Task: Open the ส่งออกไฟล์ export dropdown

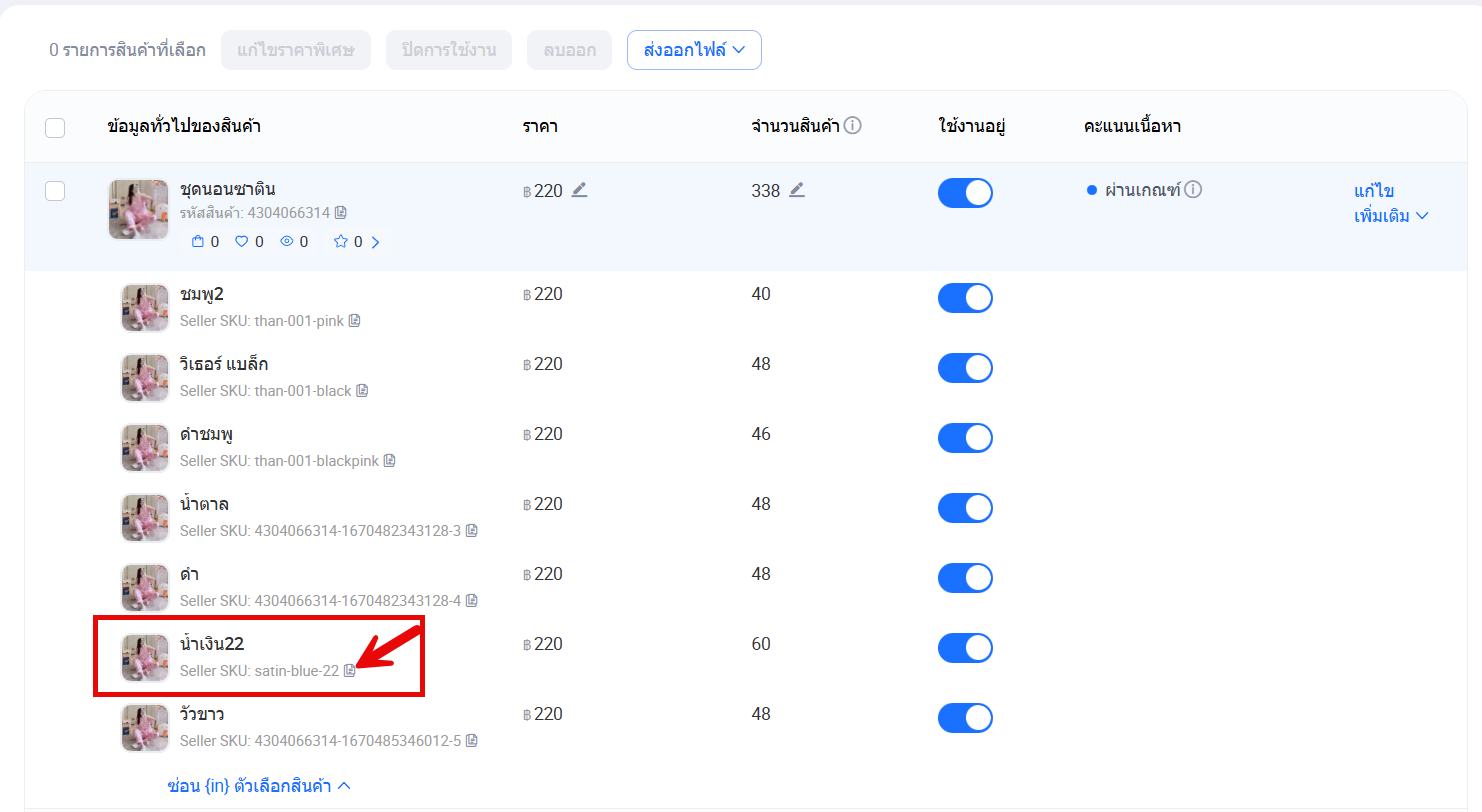Action: pyautogui.click(x=694, y=50)
